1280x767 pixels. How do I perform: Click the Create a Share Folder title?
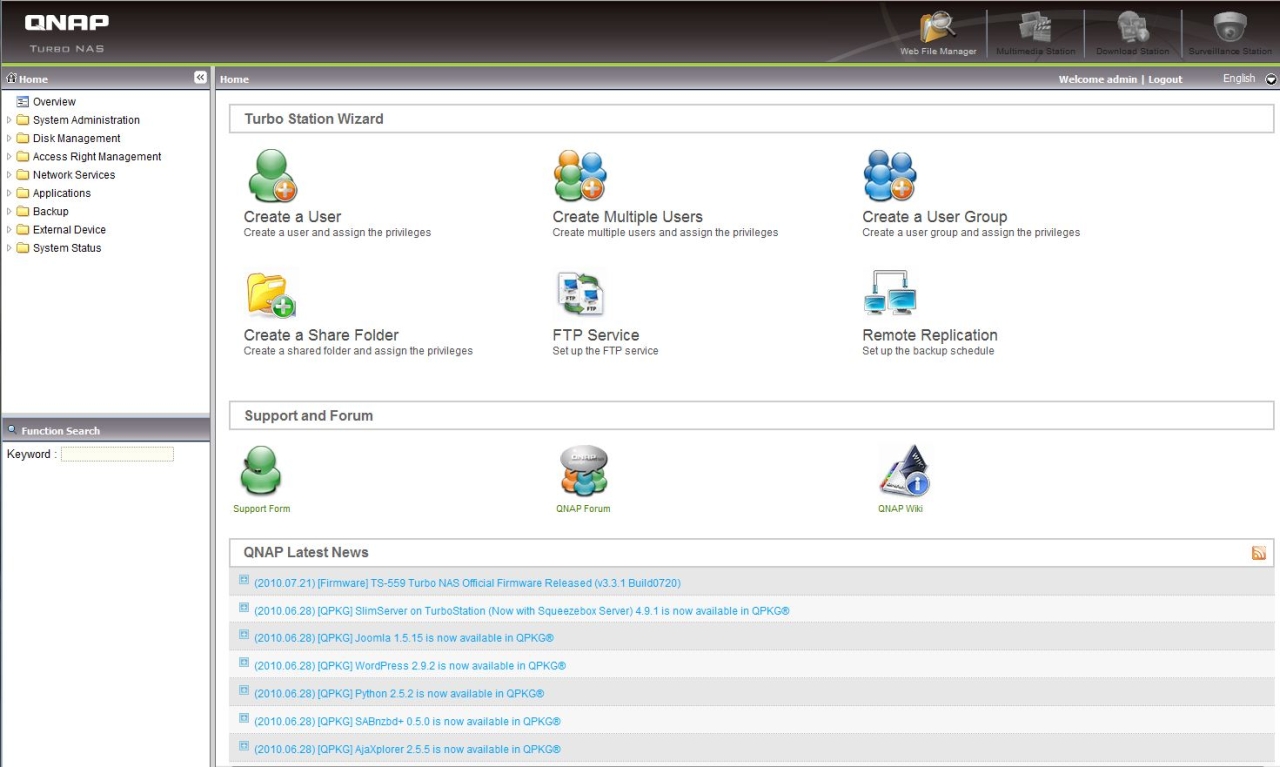[321, 335]
